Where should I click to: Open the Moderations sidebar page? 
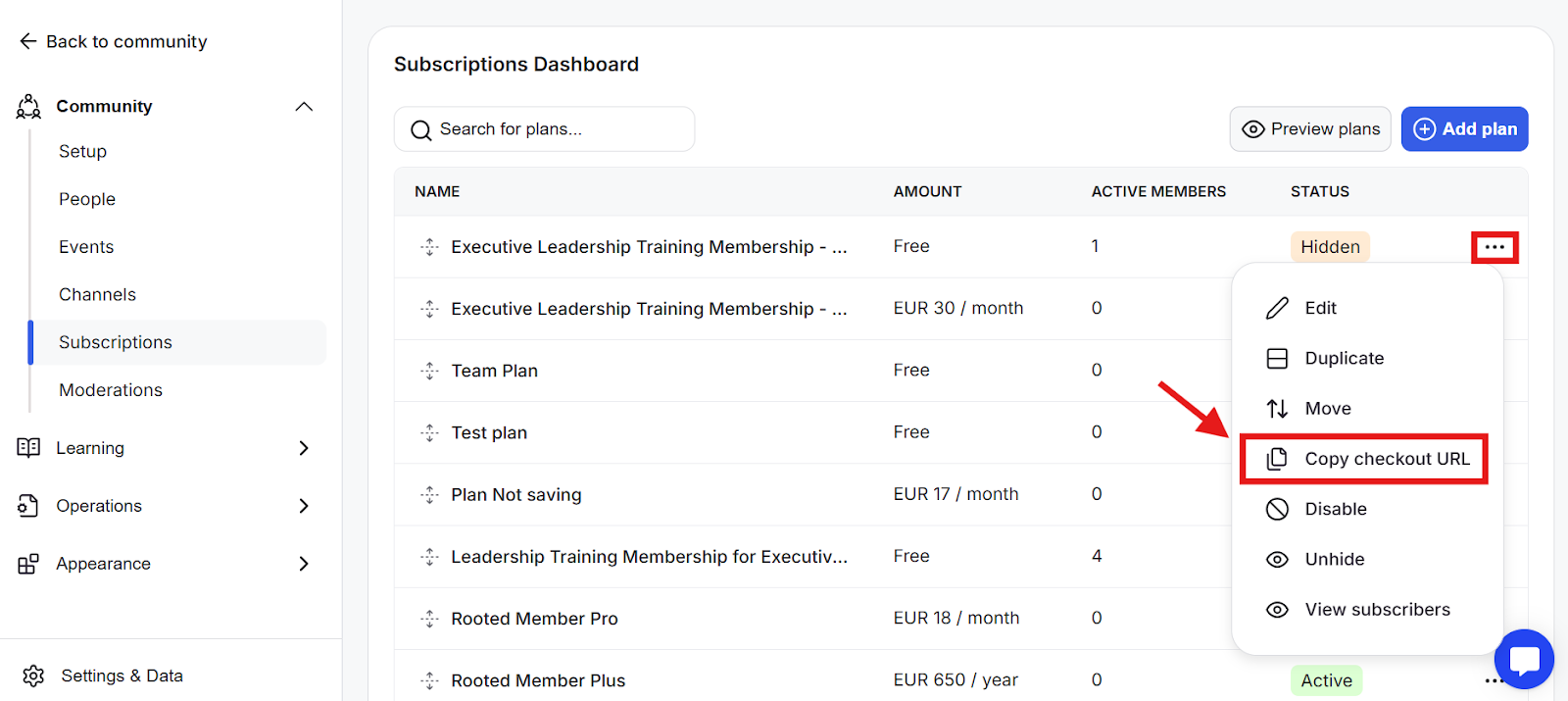[x=111, y=390]
